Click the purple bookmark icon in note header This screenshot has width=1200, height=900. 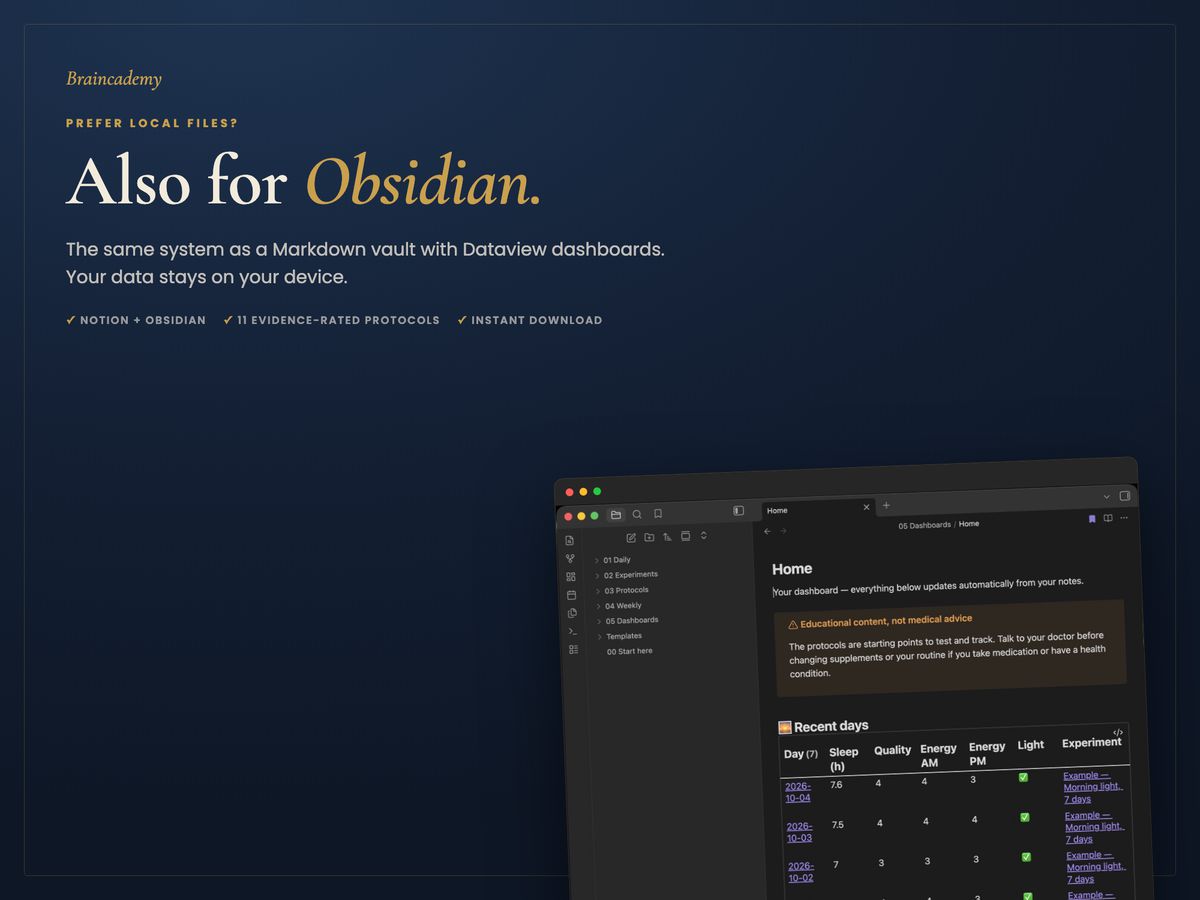[x=1092, y=519]
